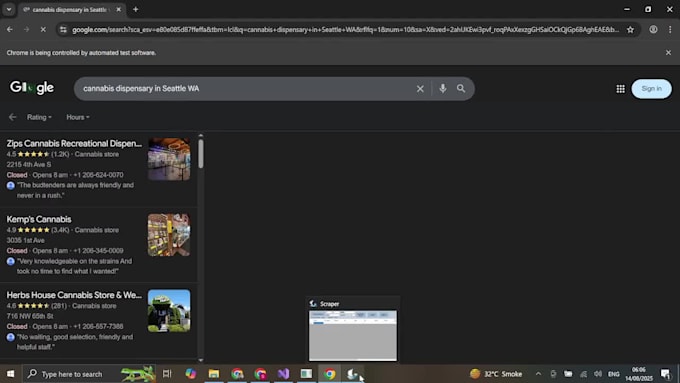Bookmark this page with the star icon
The image size is (680, 383).
pos(630,29)
